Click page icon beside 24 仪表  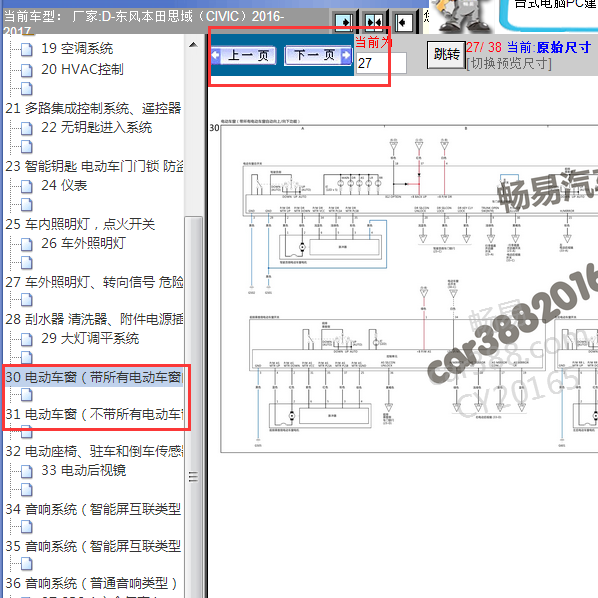[x=26, y=186]
